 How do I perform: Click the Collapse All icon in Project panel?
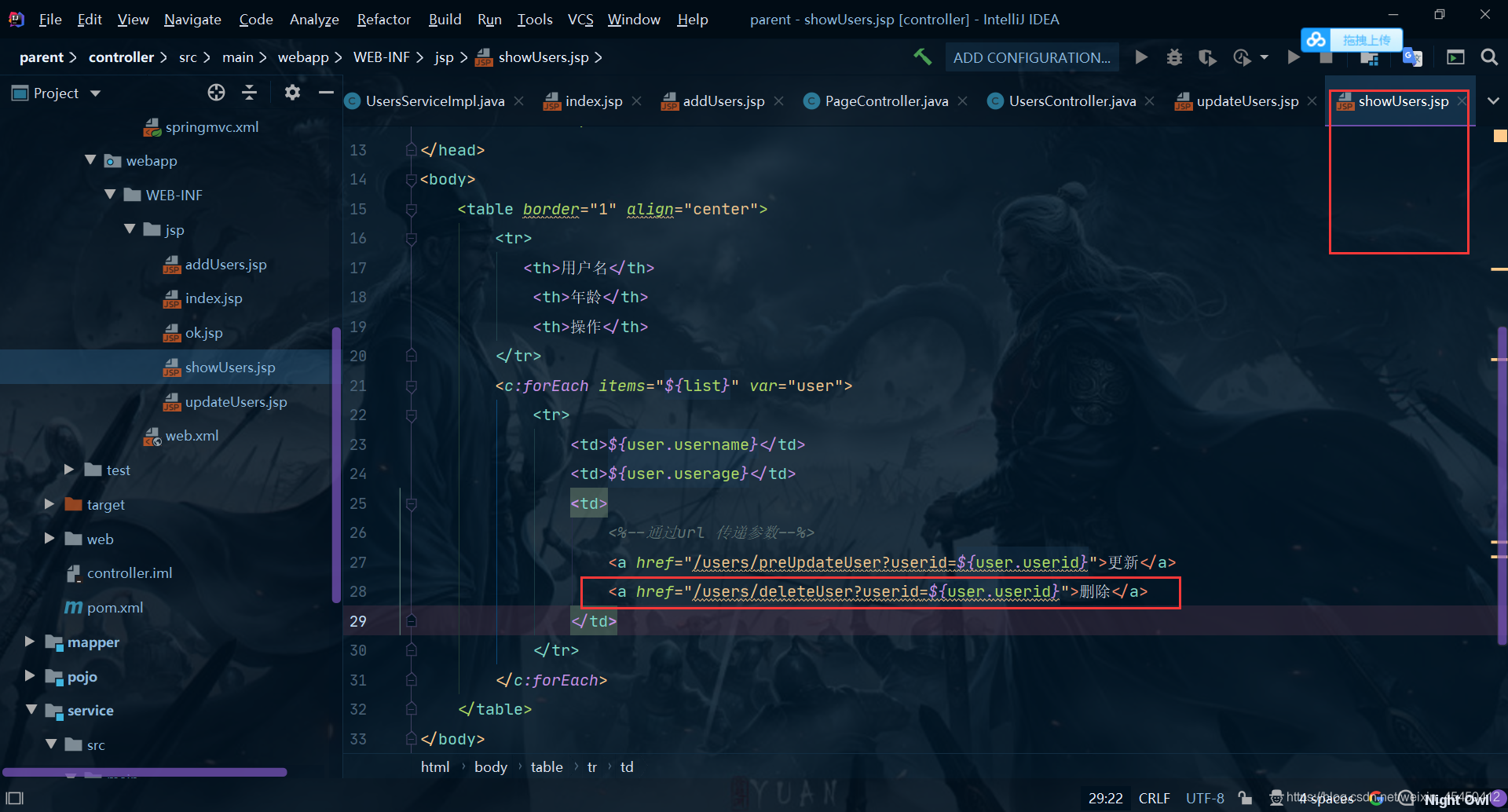pyautogui.click(x=250, y=93)
